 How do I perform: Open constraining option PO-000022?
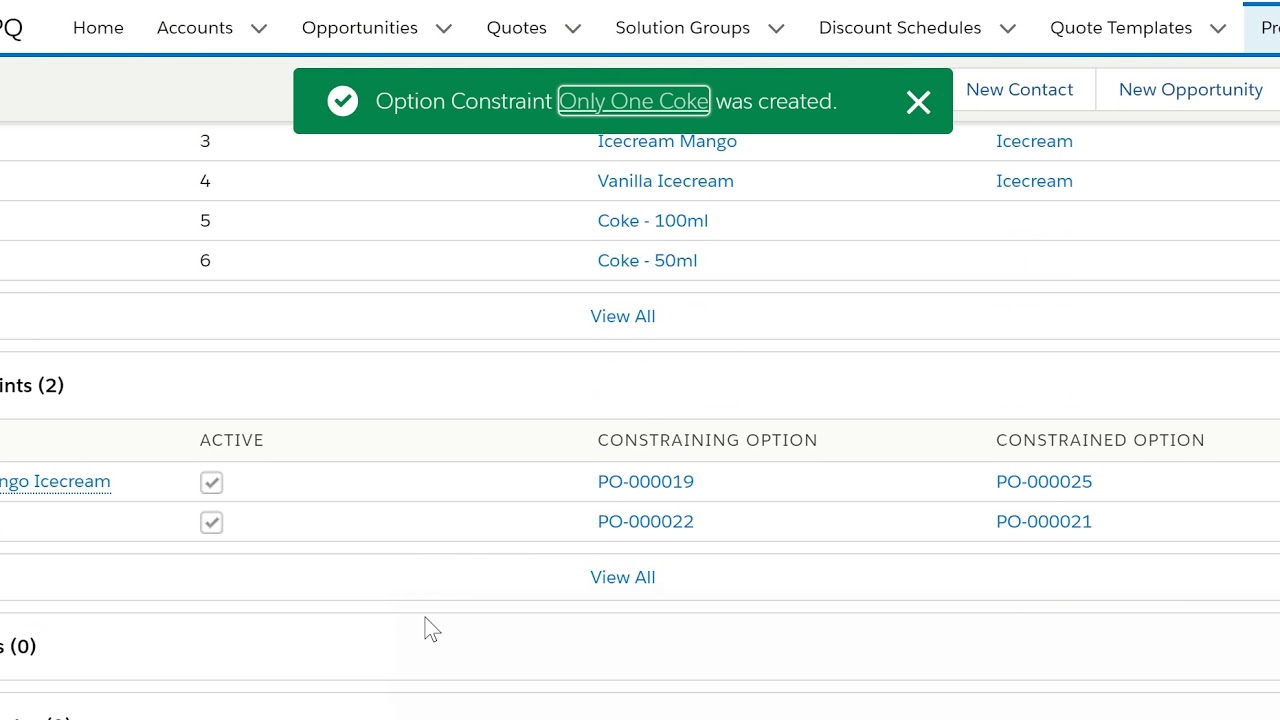(646, 522)
